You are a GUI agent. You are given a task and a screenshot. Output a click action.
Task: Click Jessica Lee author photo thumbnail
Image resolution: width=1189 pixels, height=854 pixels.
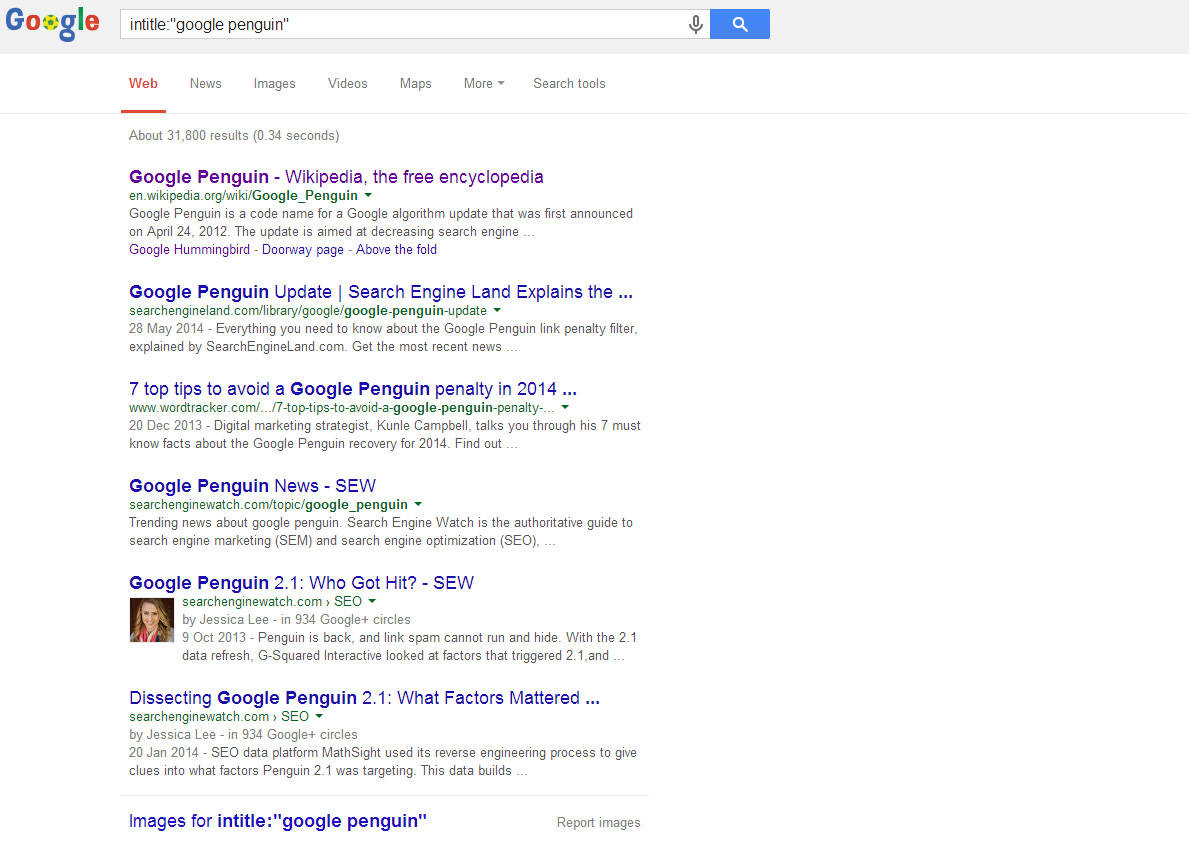tap(152, 620)
